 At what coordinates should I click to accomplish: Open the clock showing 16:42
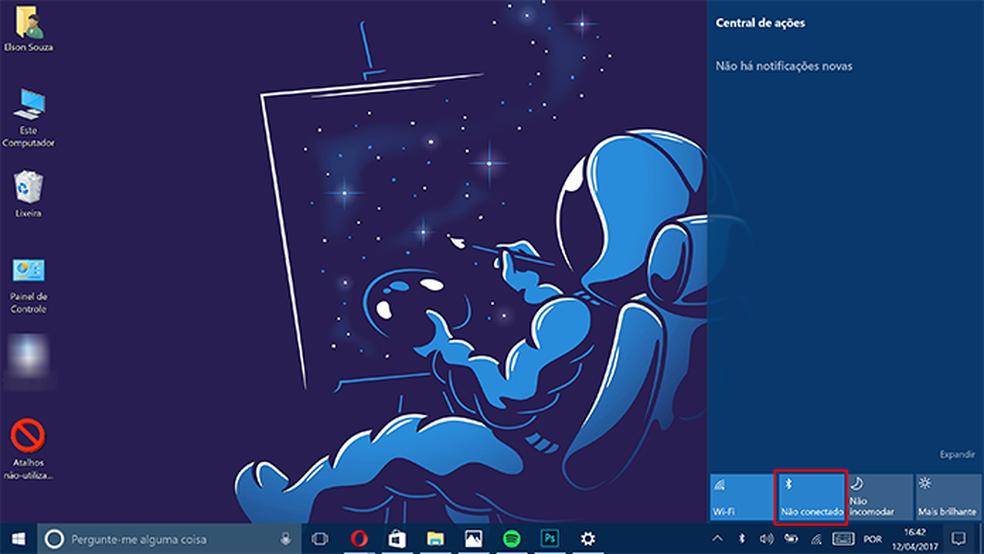915,539
